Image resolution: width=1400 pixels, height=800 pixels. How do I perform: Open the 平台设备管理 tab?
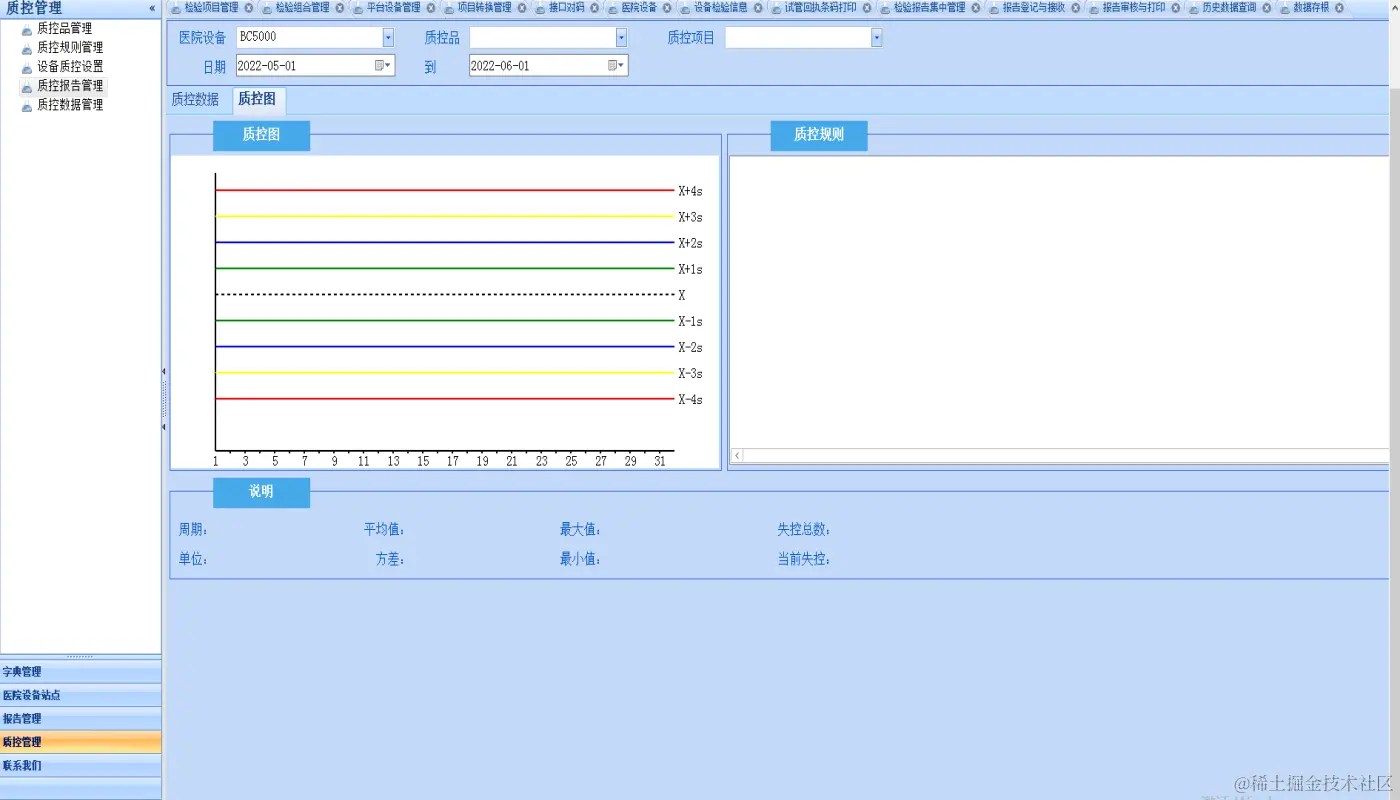click(x=393, y=8)
